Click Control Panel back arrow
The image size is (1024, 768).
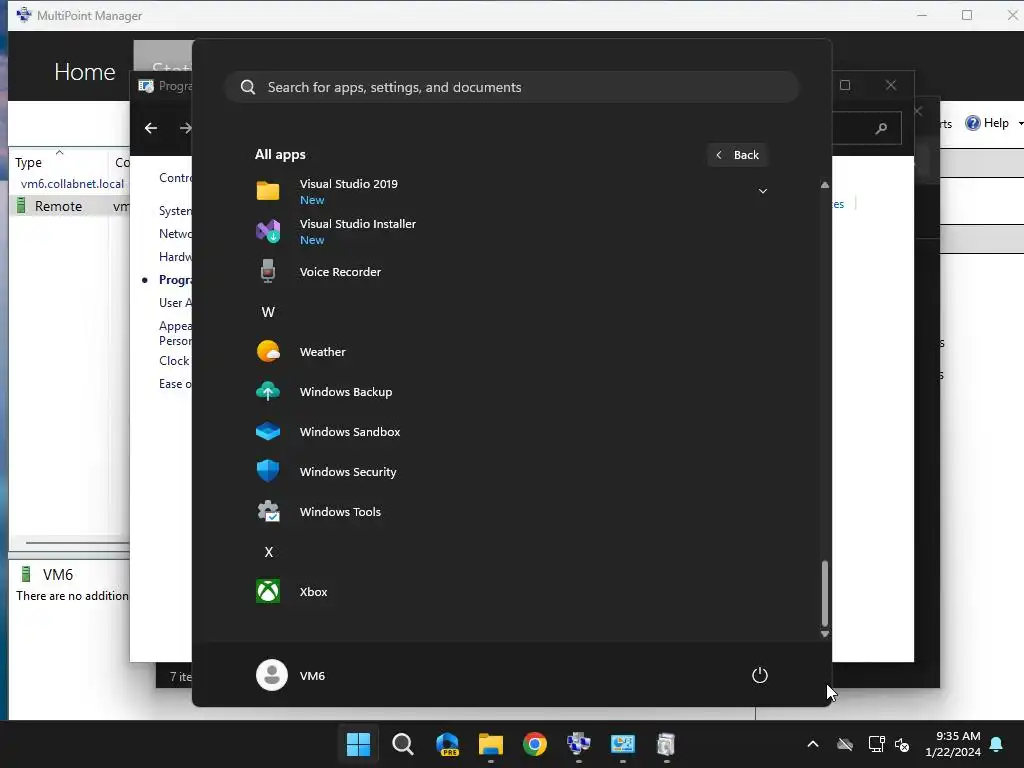(x=151, y=128)
